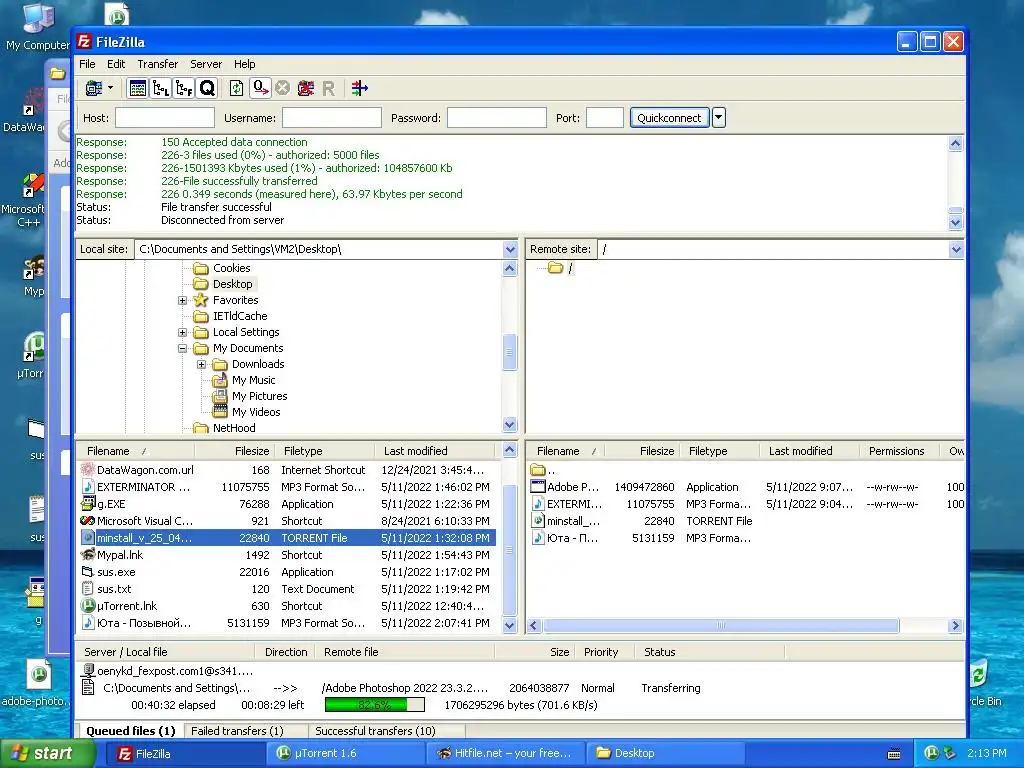Select Mypal.lnk icon in local list

pos(88,555)
